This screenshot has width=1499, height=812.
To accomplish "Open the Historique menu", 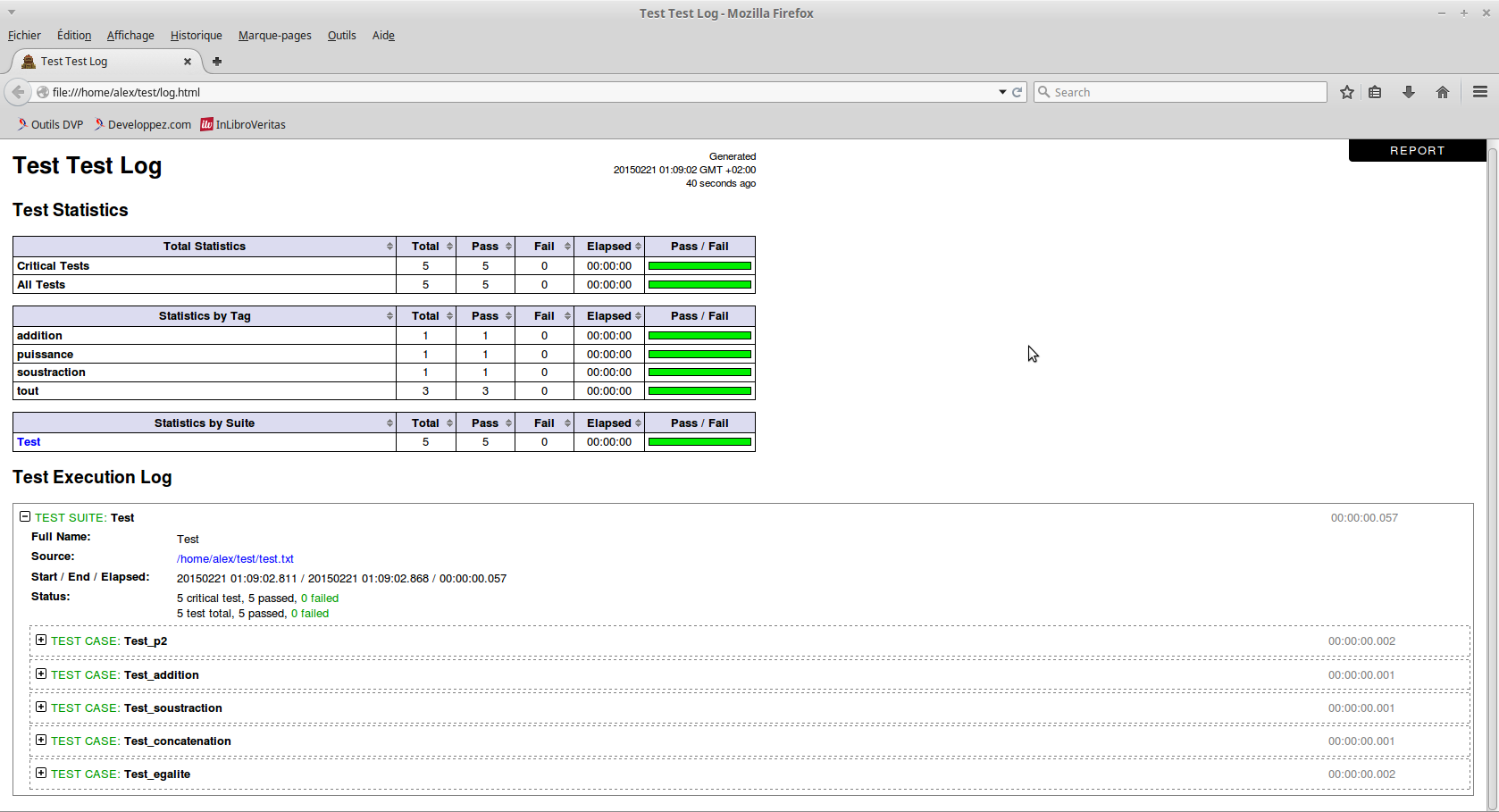I will (x=196, y=36).
